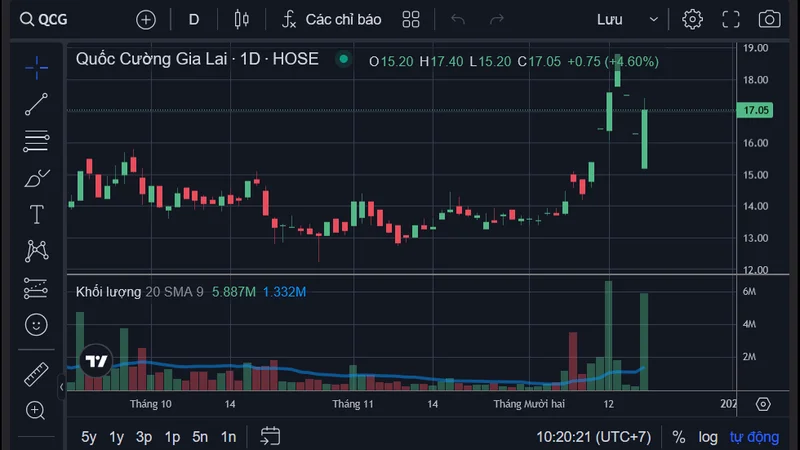Select the ruler measure tool
This screenshot has width=800, height=450.
[x=36, y=374]
